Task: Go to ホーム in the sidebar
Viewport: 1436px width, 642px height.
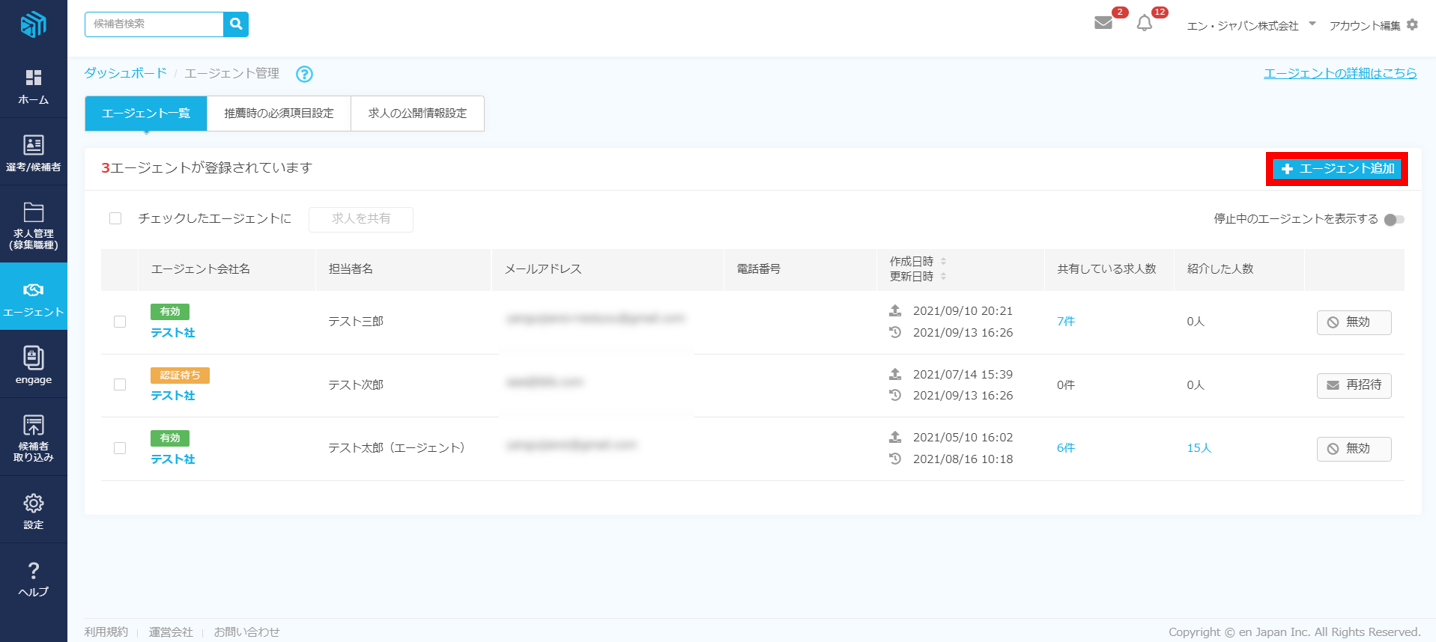Action: coord(33,87)
